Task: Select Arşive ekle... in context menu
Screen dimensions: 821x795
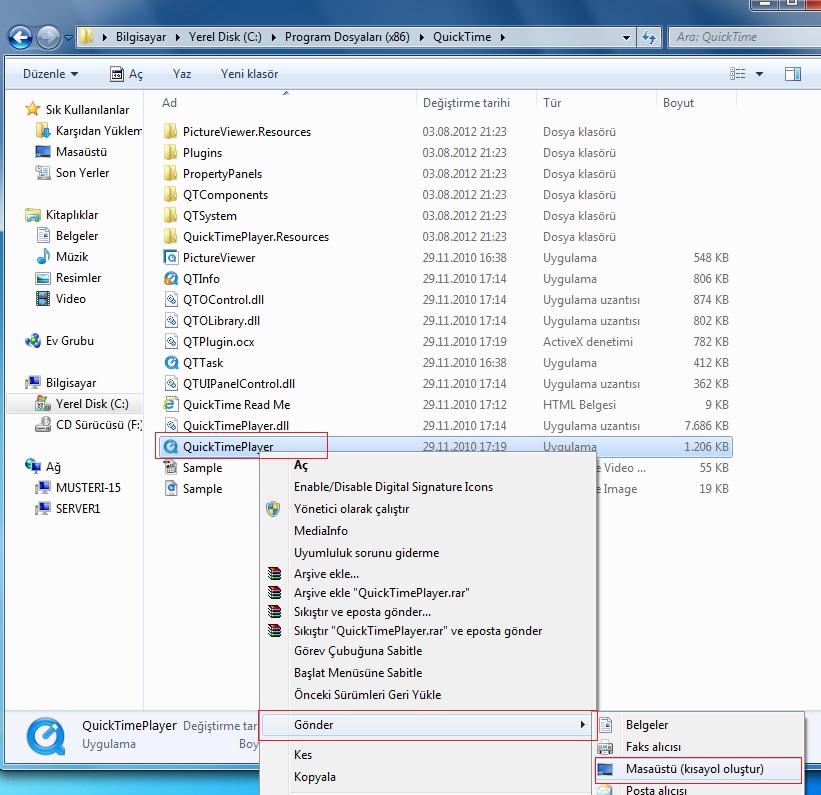Action: (326, 573)
